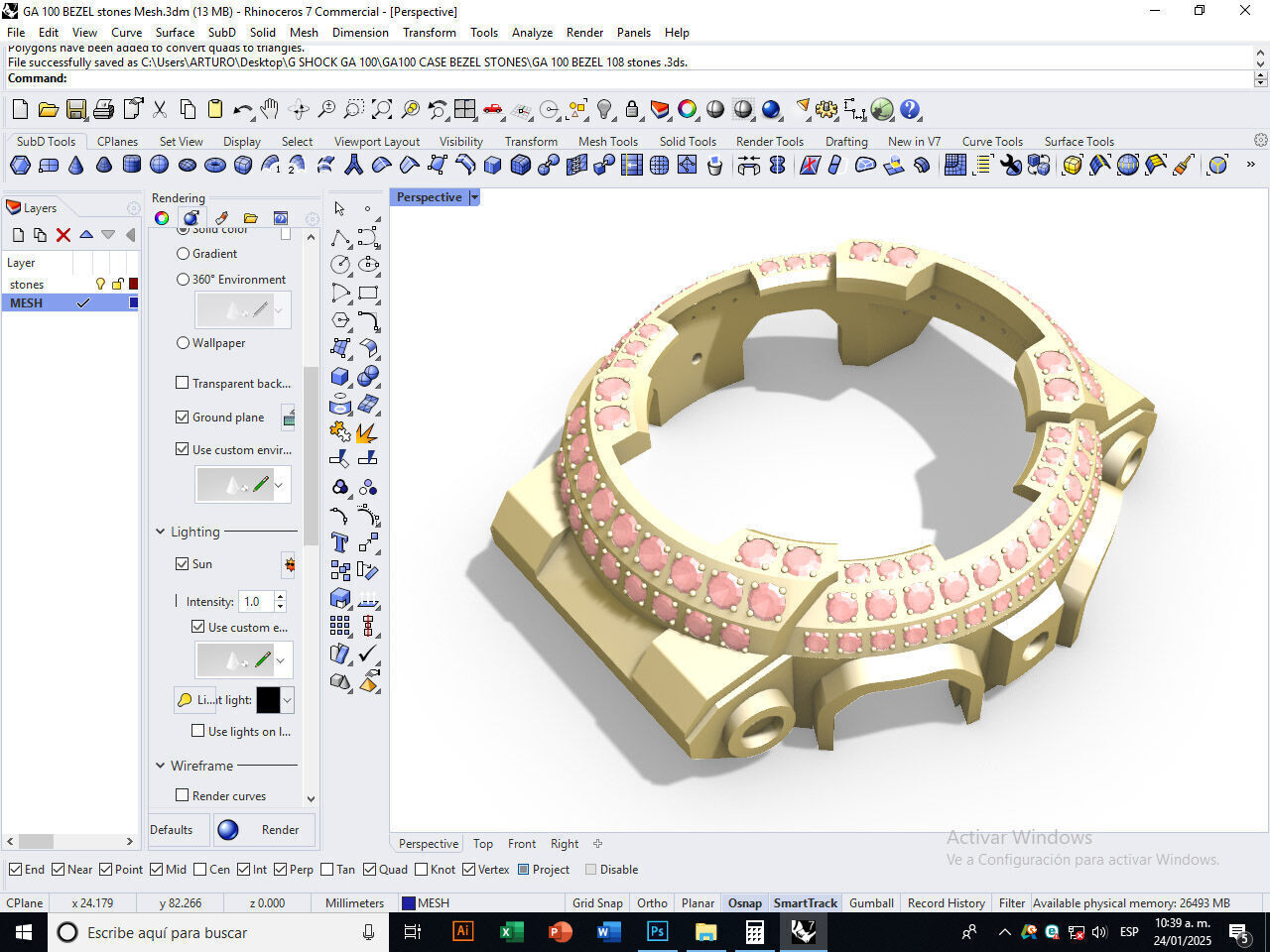The height and width of the screenshot is (952, 1270).
Task: Select the 360° Environment radio button
Action: click(x=183, y=280)
